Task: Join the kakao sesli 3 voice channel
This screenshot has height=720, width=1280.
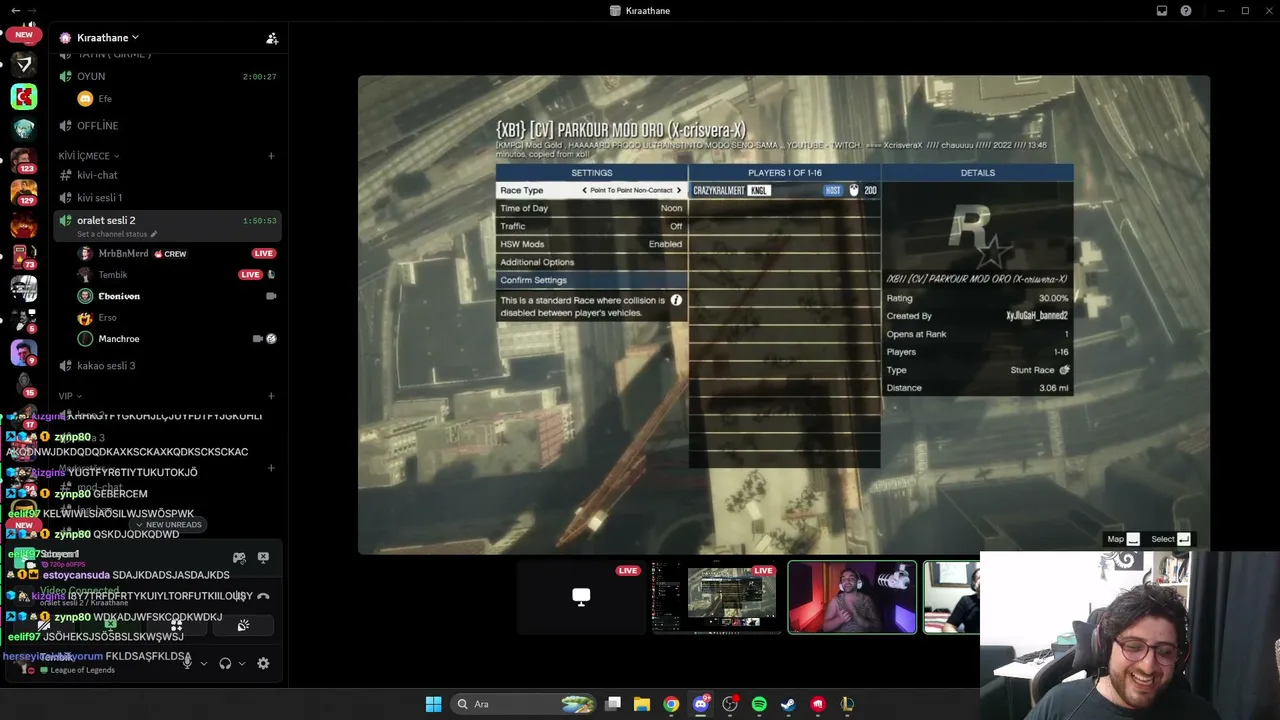Action: (x=168, y=366)
